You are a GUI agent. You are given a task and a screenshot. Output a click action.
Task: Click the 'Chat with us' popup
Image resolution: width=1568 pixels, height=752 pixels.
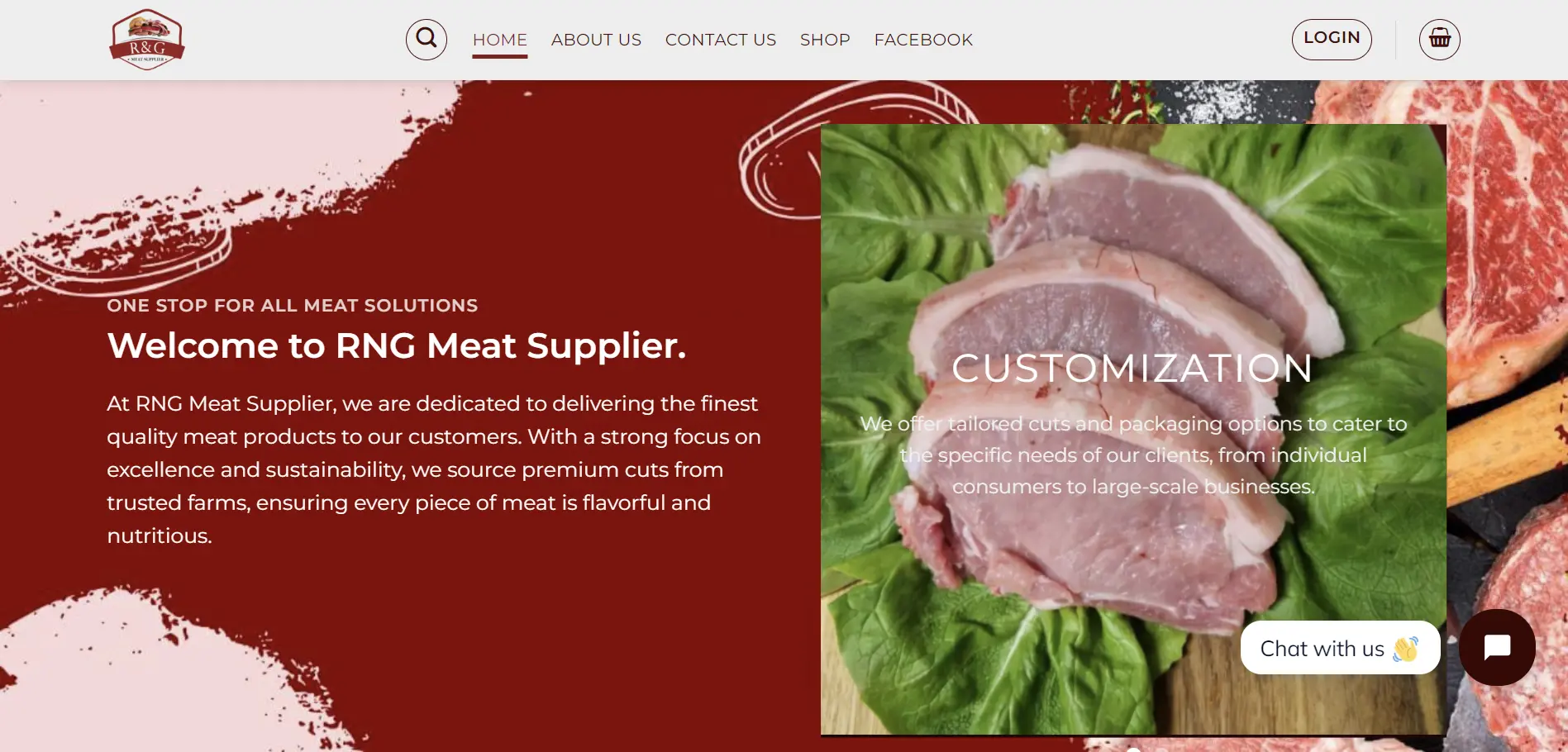tap(1340, 648)
